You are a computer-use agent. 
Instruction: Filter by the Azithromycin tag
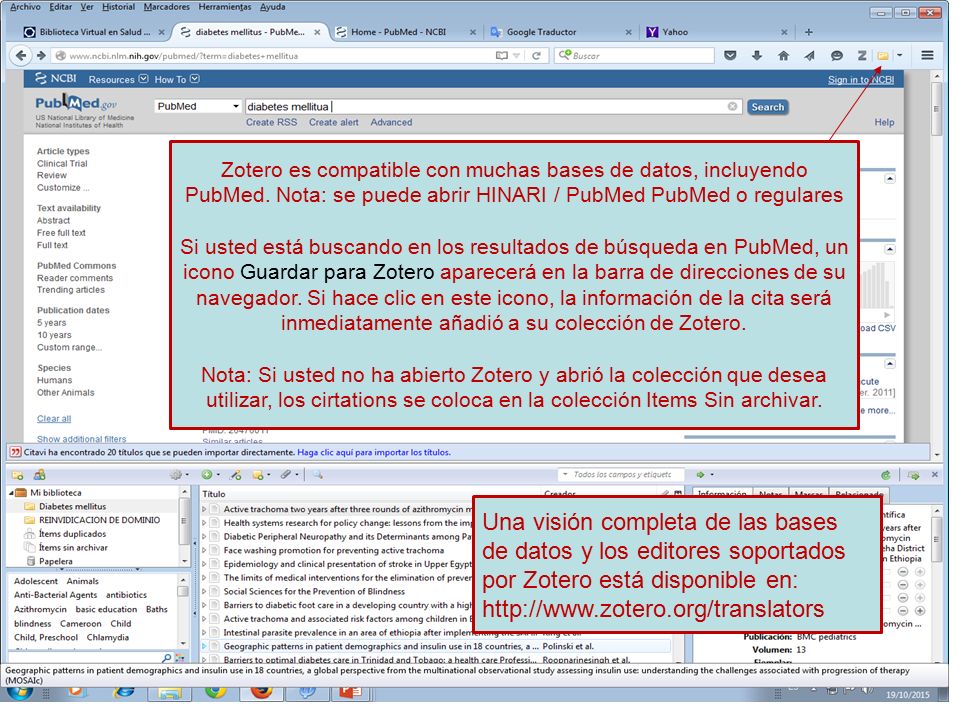coord(40,610)
